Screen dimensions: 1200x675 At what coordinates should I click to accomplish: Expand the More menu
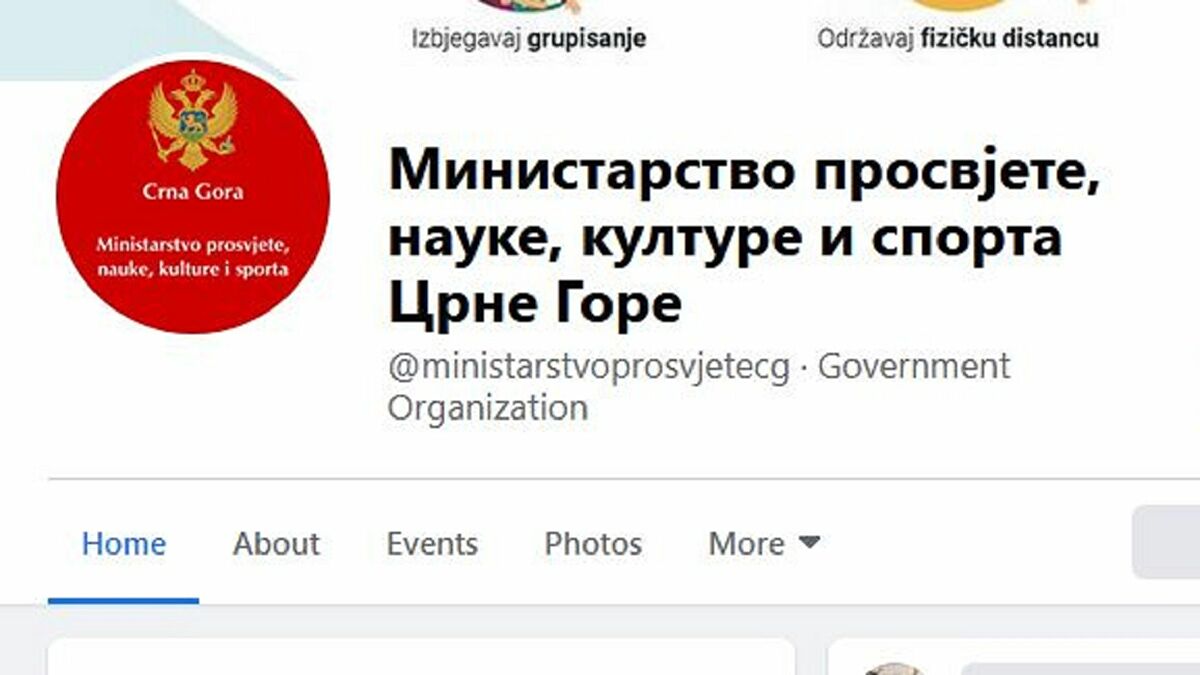point(765,544)
